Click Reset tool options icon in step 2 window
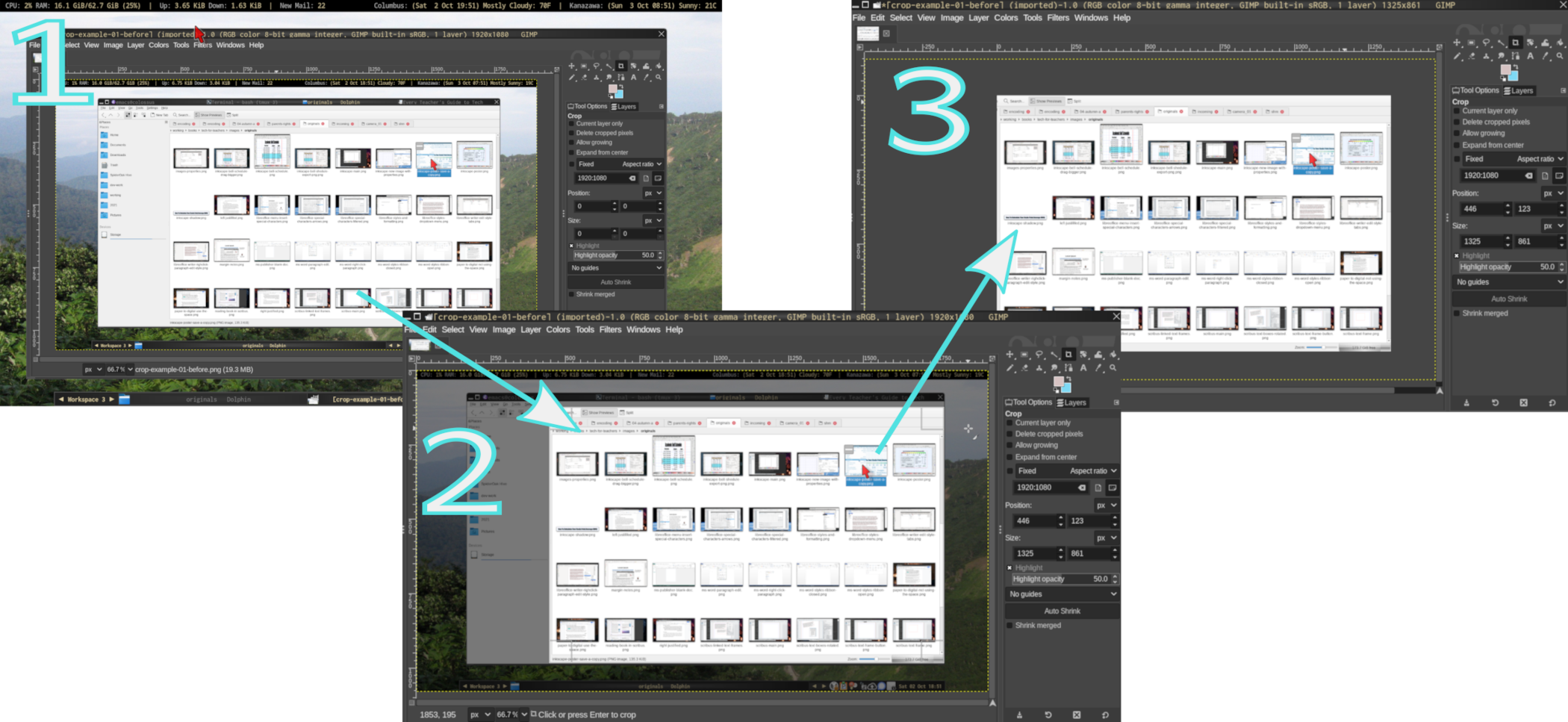Screen dimensions: 1568x722 [x=1105, y=715]
